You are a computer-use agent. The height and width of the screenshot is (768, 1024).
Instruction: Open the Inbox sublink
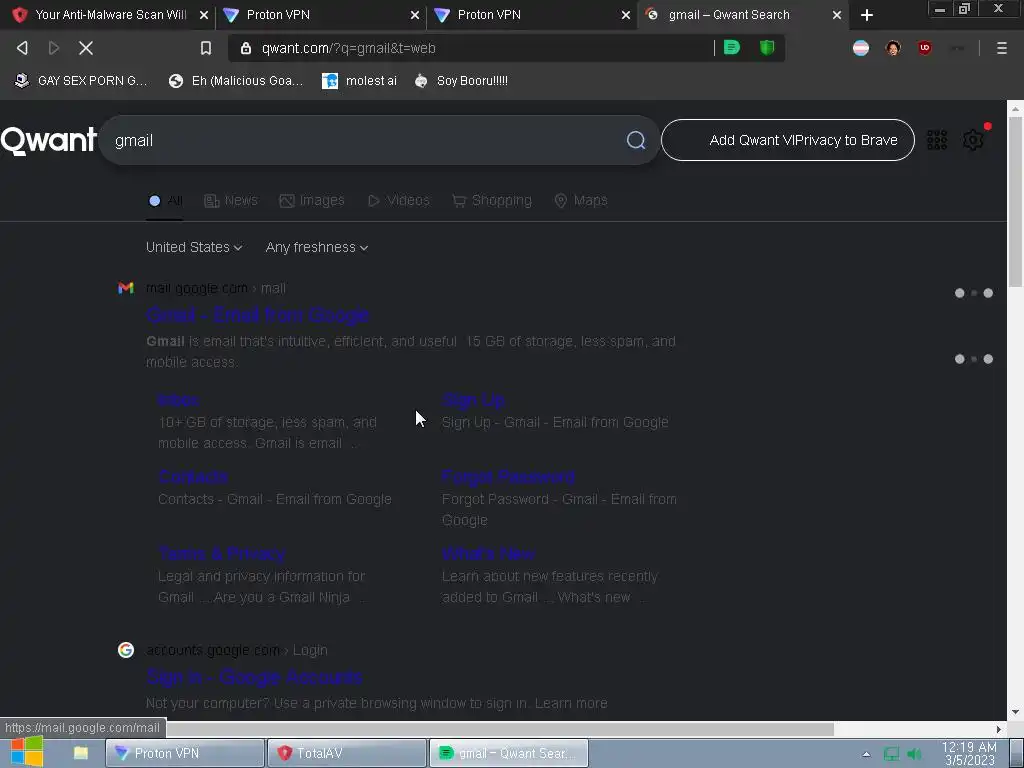178,400
